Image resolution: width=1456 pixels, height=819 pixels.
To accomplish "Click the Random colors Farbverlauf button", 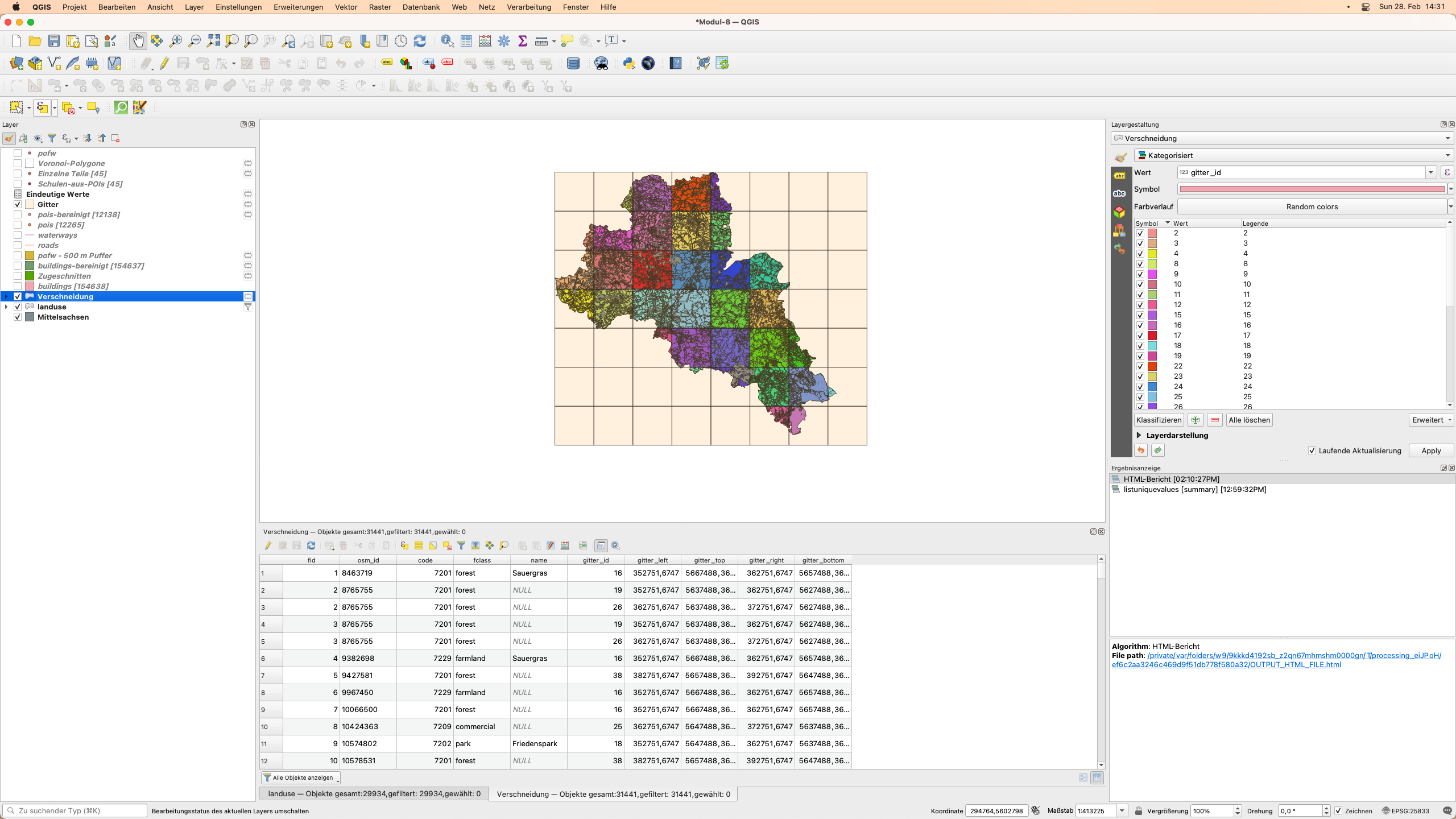I will (1312, 206).
